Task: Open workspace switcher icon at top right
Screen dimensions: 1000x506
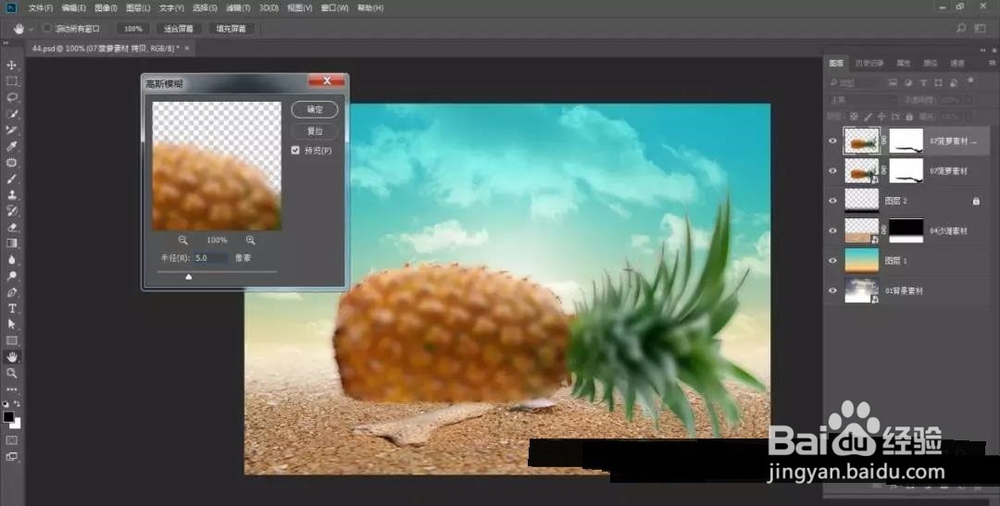Action: pyautogui.click(x=980, y=29)
